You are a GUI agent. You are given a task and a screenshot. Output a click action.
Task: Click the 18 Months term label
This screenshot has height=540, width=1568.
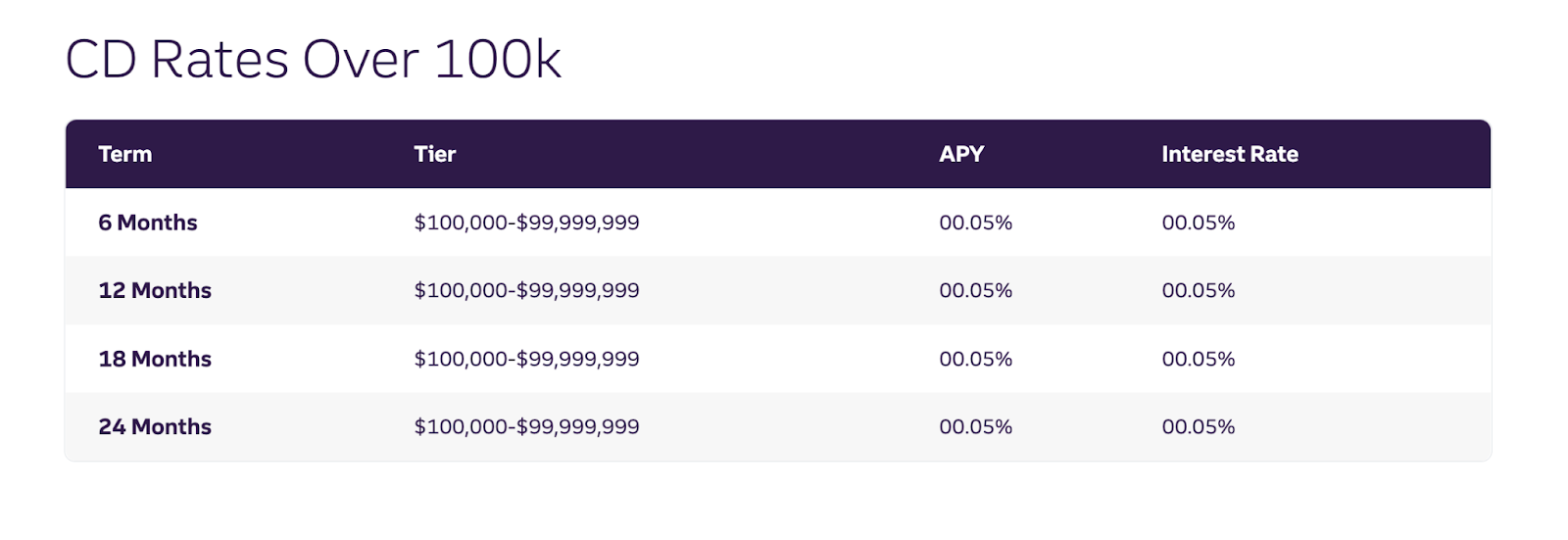(155, 359)
